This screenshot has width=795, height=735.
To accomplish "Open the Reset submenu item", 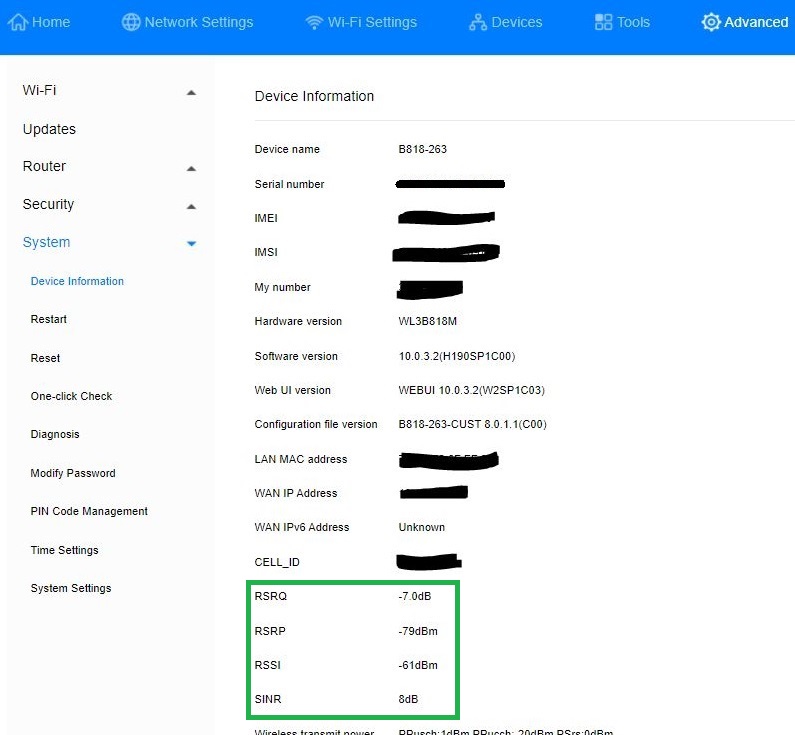I will (x=45, y=358).
